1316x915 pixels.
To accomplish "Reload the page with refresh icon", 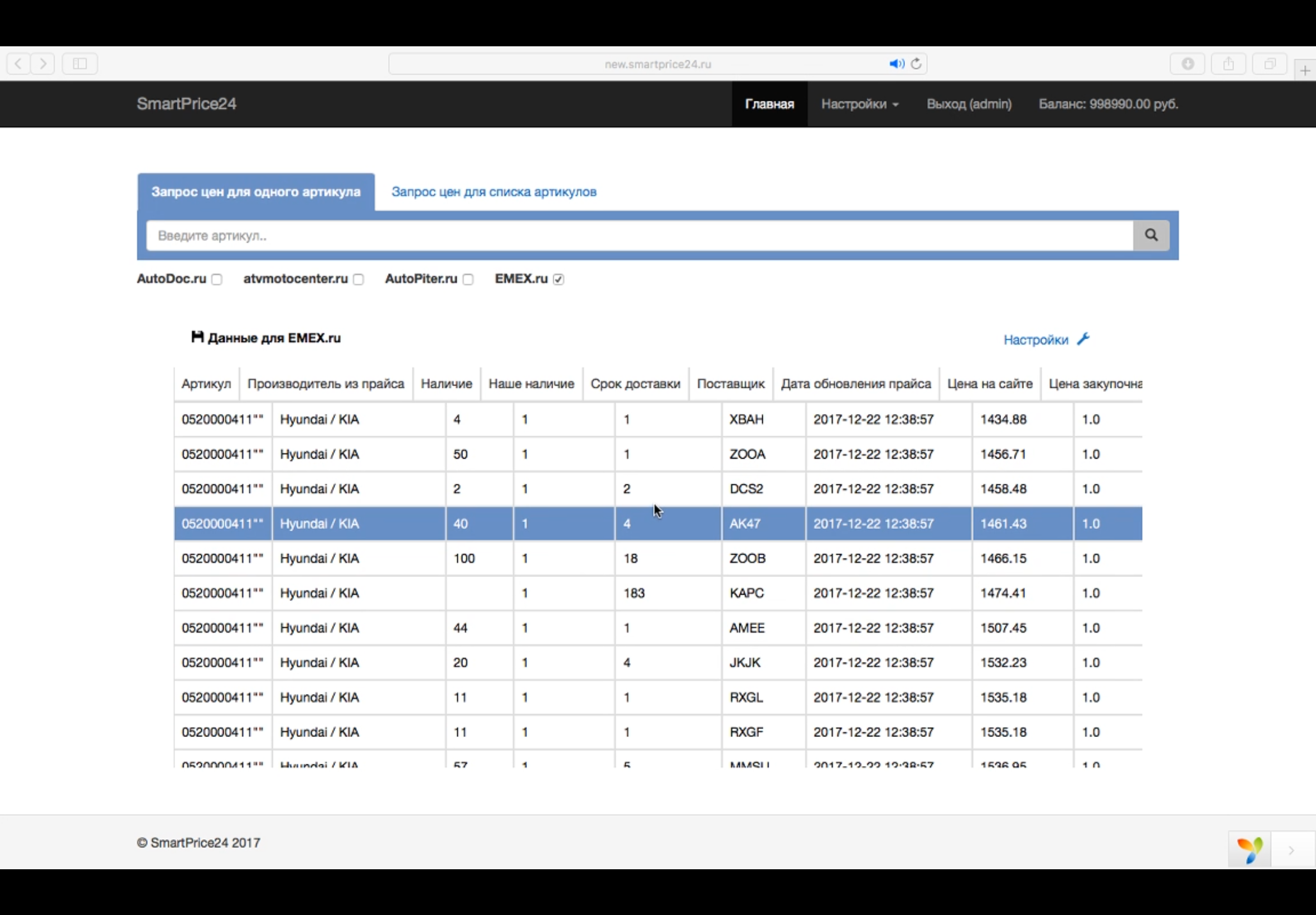I will tap(916, 64).
